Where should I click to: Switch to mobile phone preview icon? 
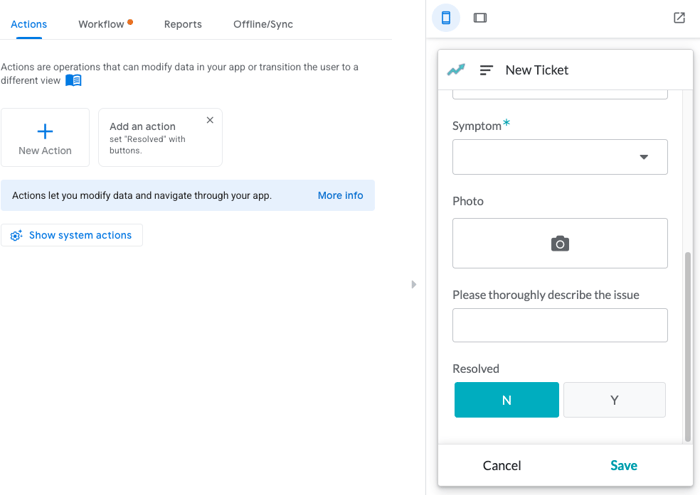coord(446,18)
